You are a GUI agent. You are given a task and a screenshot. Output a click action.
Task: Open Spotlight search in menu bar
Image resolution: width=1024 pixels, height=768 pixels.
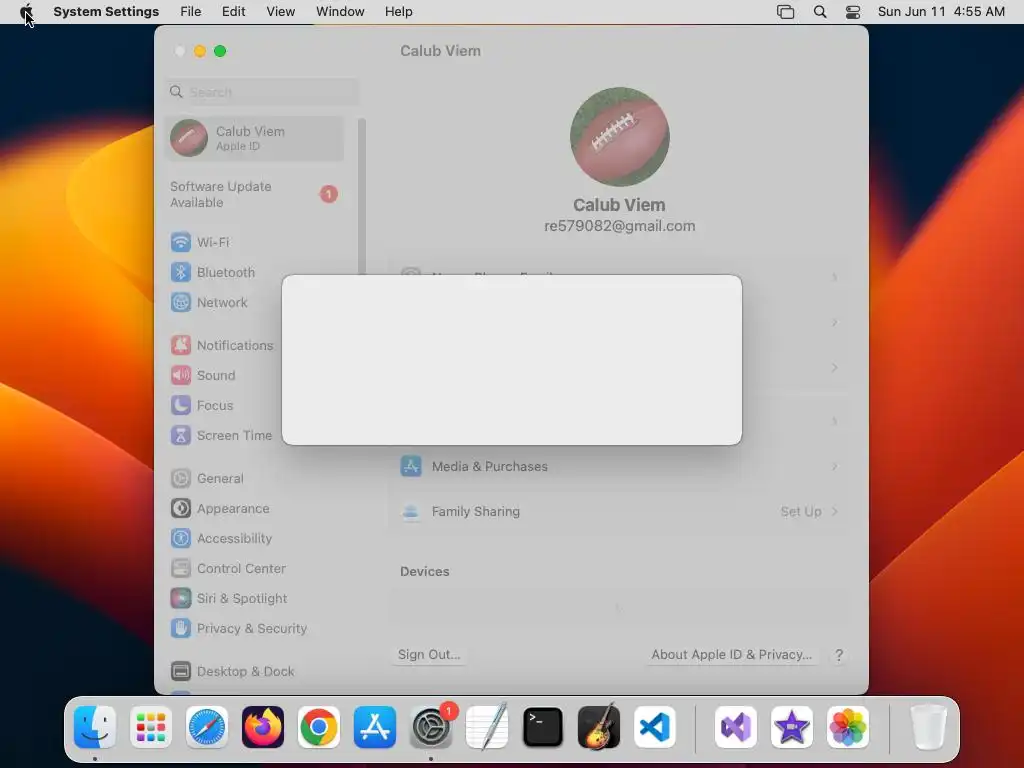(x=820, y=12)
